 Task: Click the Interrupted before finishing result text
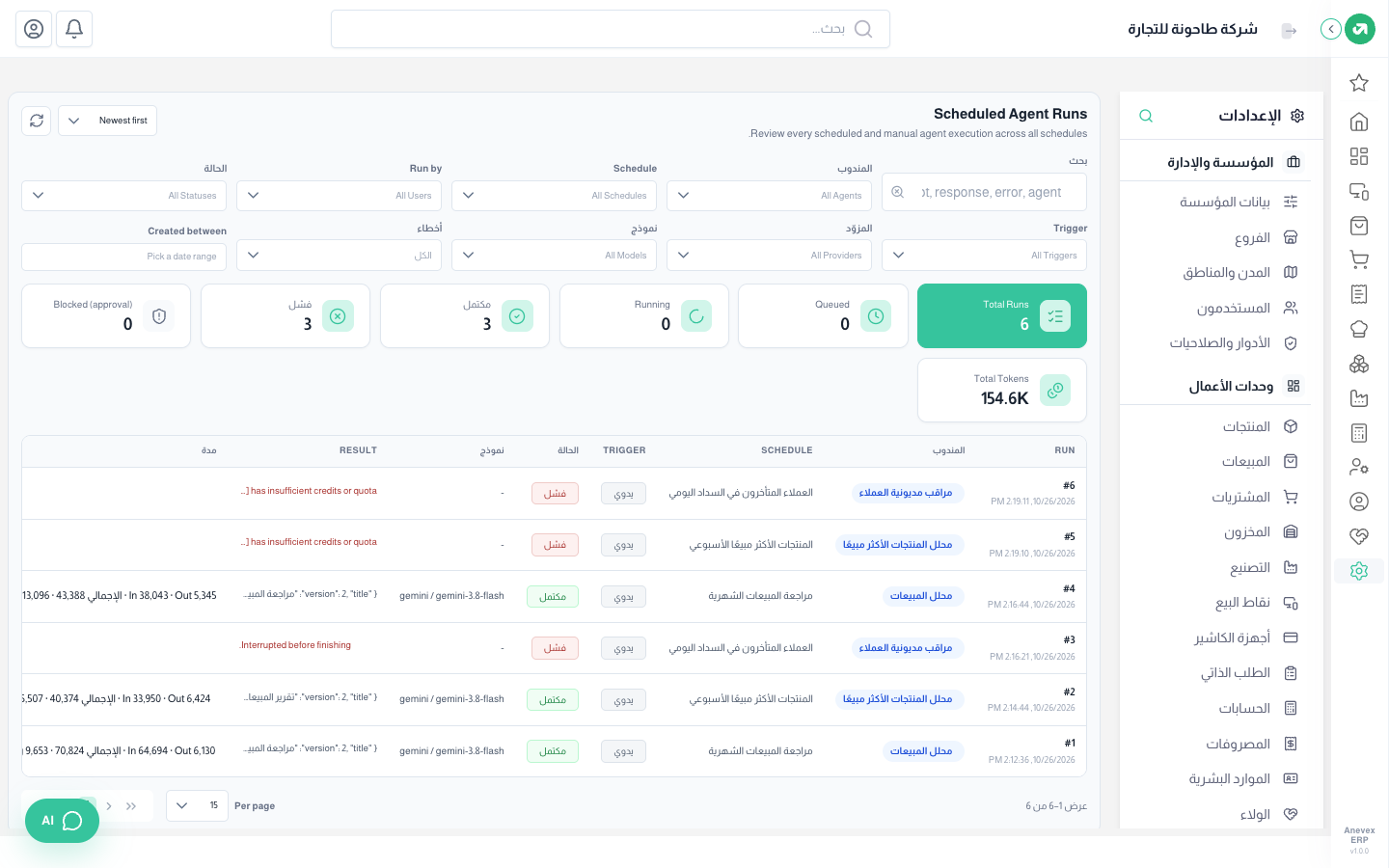(x=295, y=645)
